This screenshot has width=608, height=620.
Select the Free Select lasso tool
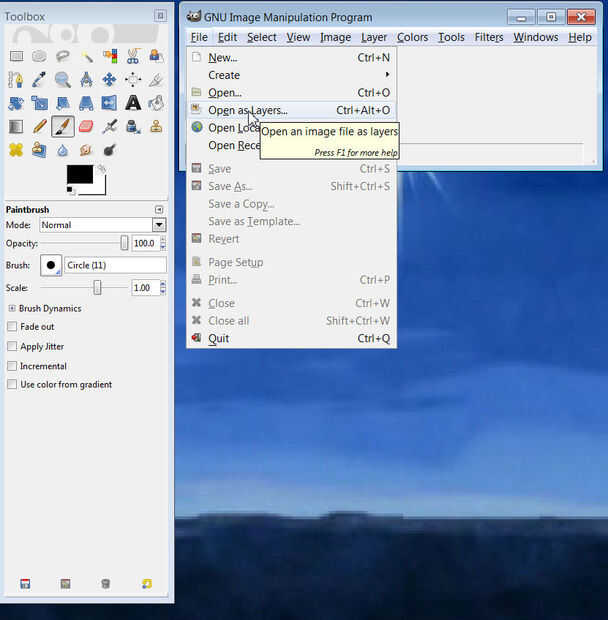pos(62,57)
